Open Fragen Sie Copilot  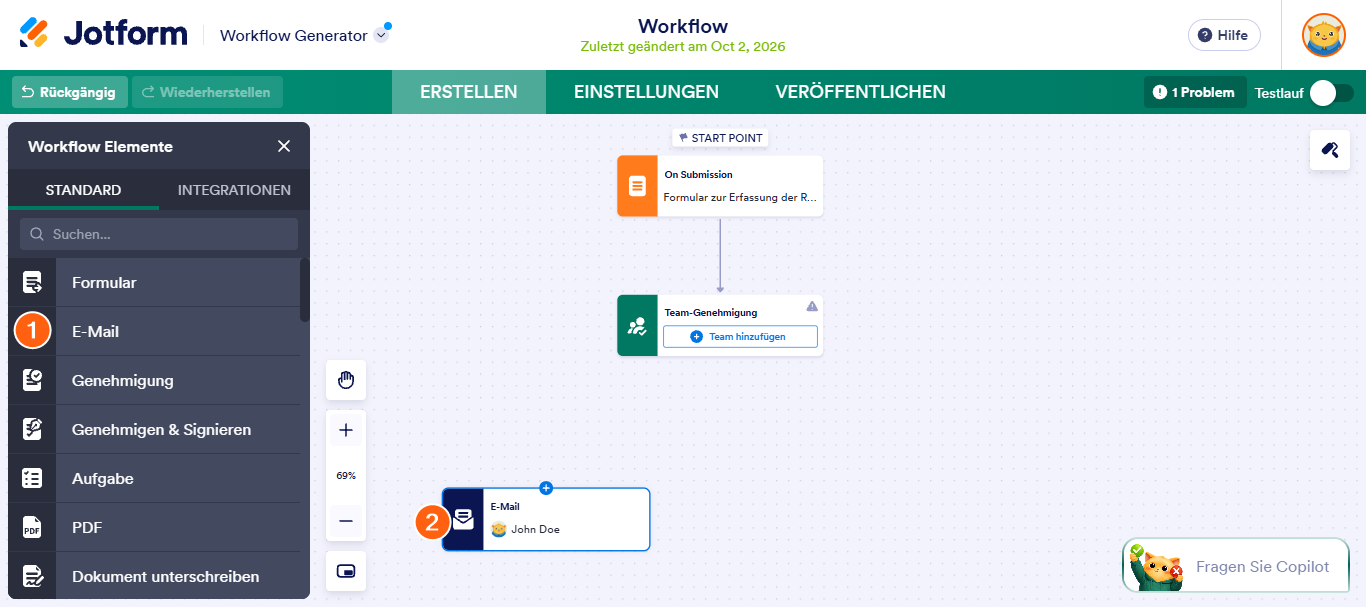pyautogui.click(x=1237, y=566)
